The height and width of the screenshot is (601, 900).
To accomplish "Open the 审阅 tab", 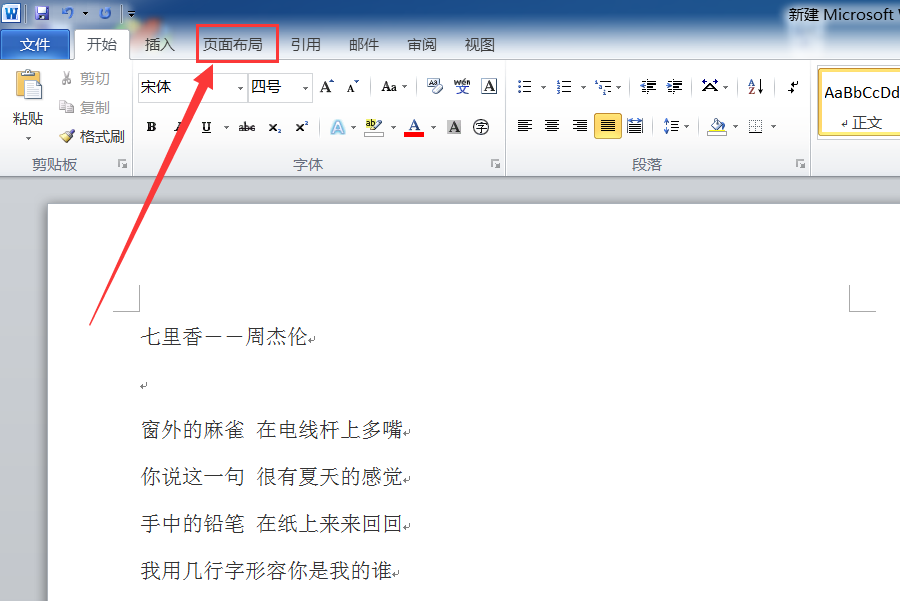I will click(422, 44).
